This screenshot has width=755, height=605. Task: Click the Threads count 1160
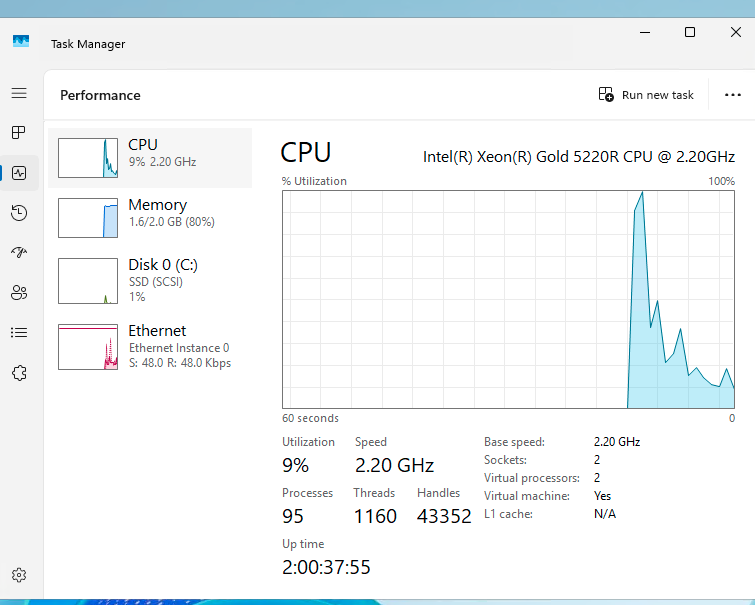tap(375, 516)
